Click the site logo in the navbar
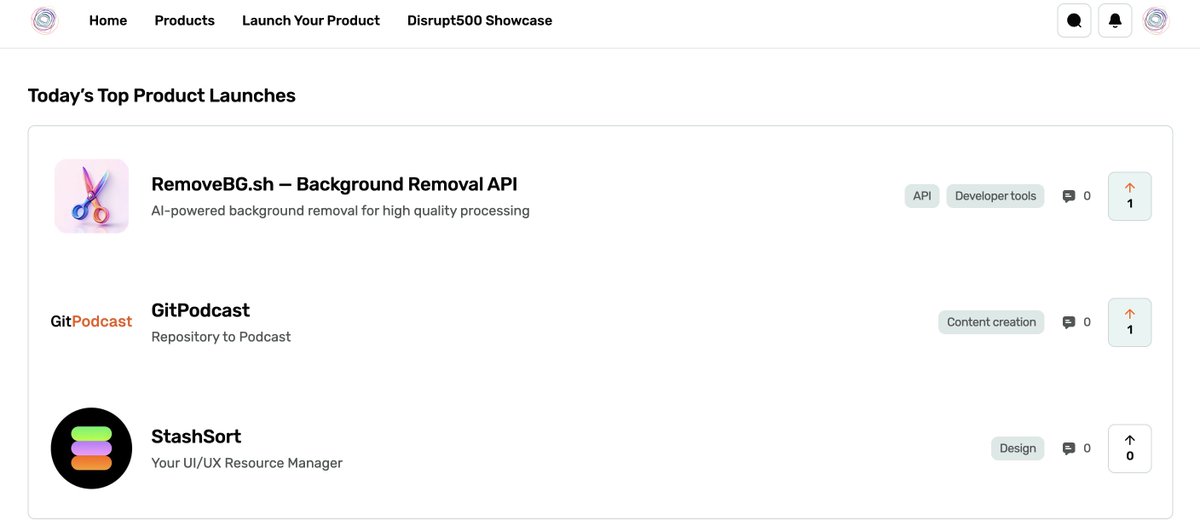 (x=45, y=20)
